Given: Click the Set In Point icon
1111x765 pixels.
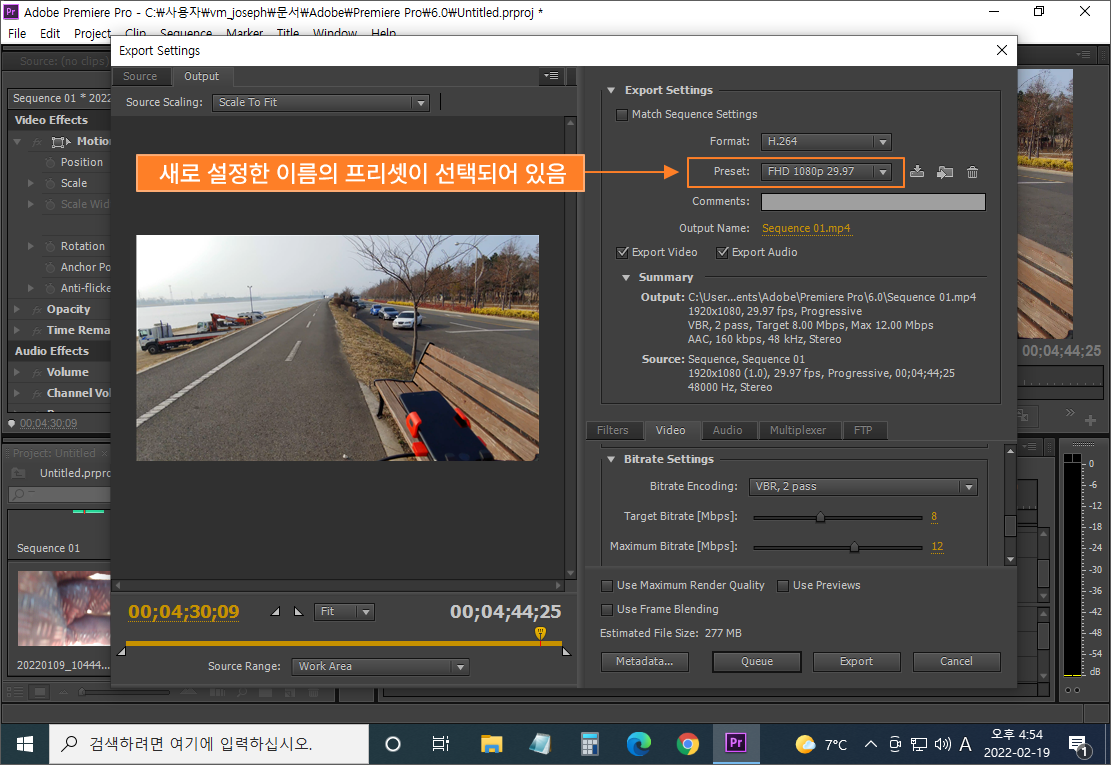Looking at the screenshot, I should 275,612.
